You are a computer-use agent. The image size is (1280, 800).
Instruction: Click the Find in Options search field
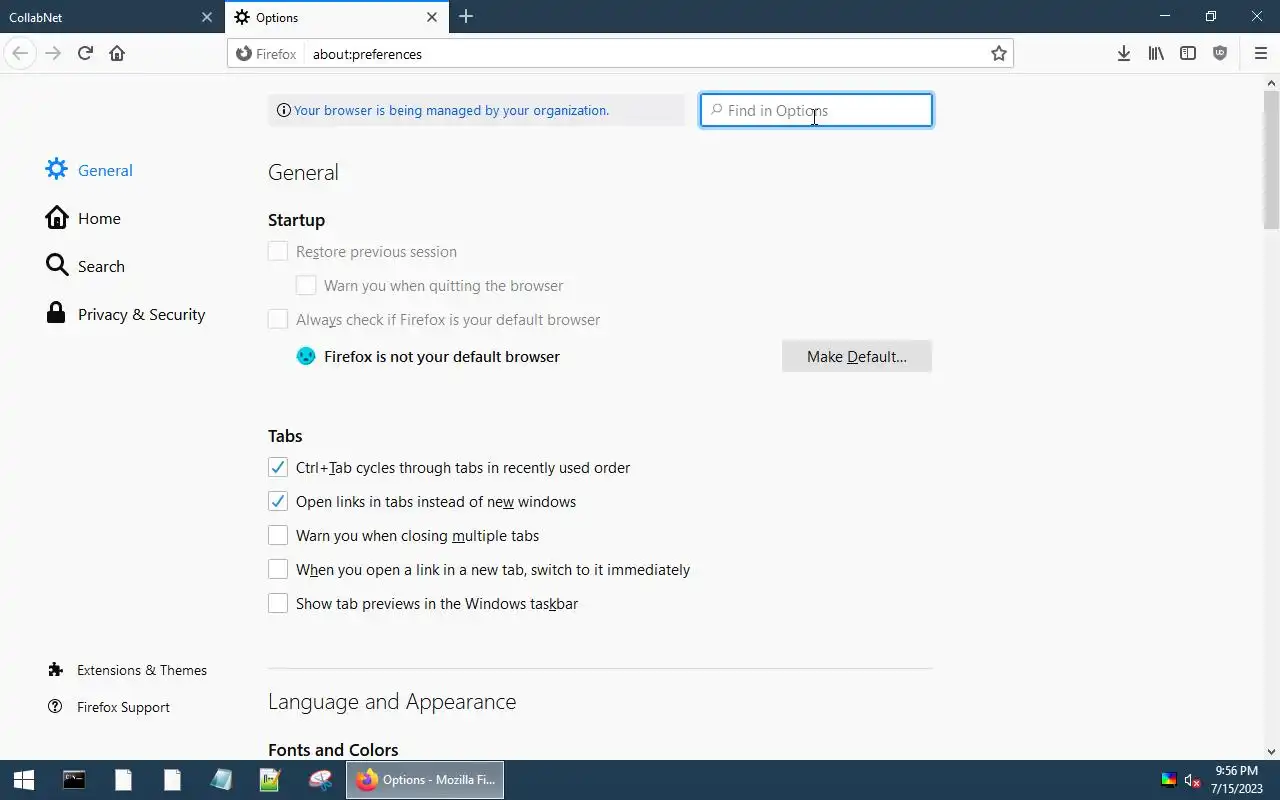(x=816, y=110)
